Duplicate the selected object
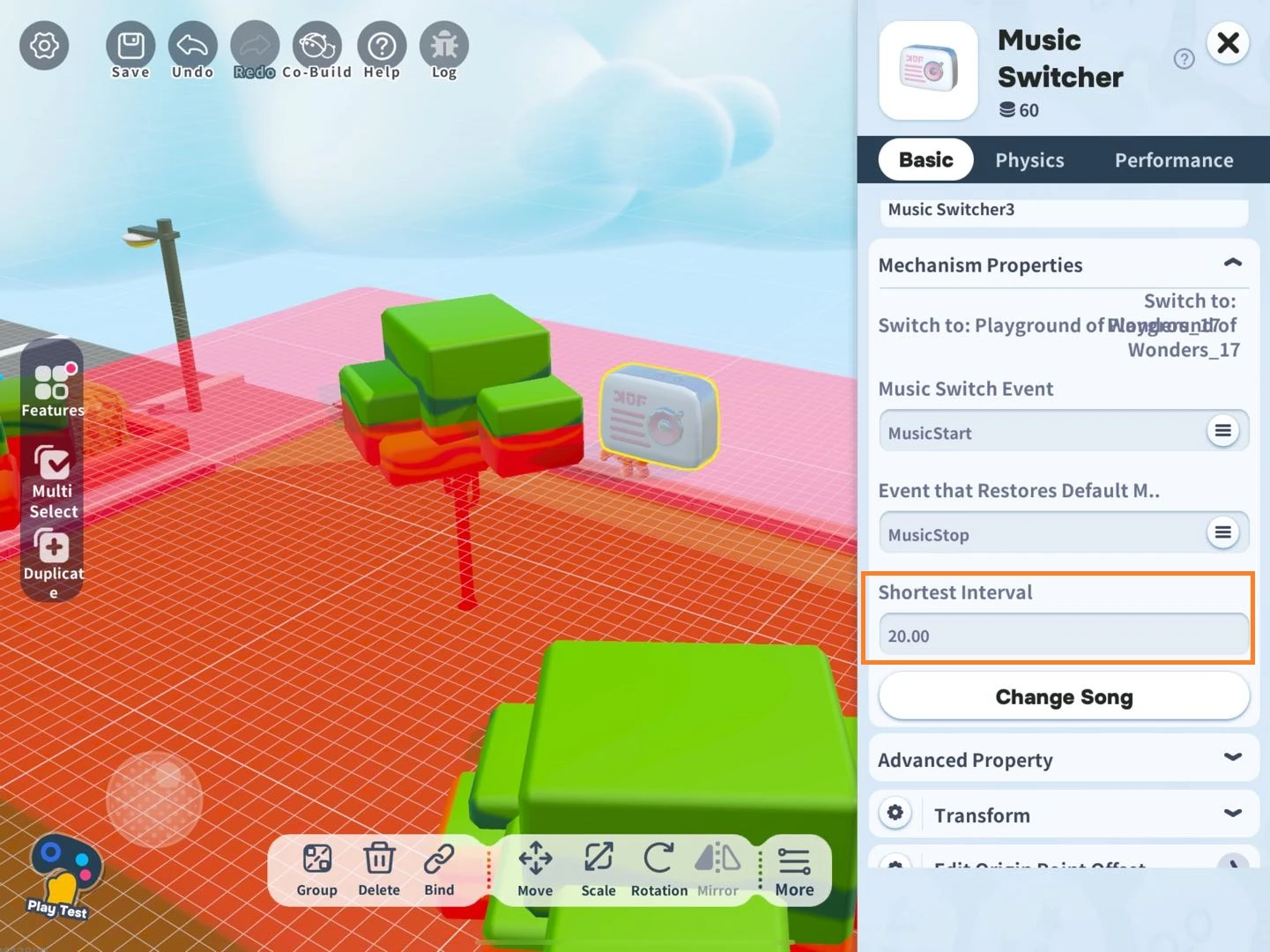Image resolution: width=1270 pixels, height=952 pixels. click(x=53, y=563)
